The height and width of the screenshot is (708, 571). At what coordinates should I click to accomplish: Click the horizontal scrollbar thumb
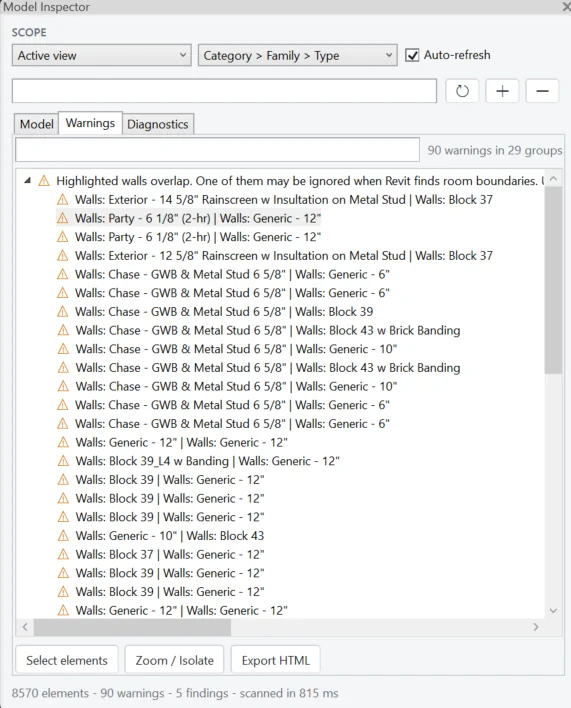[x=132, y=627]
